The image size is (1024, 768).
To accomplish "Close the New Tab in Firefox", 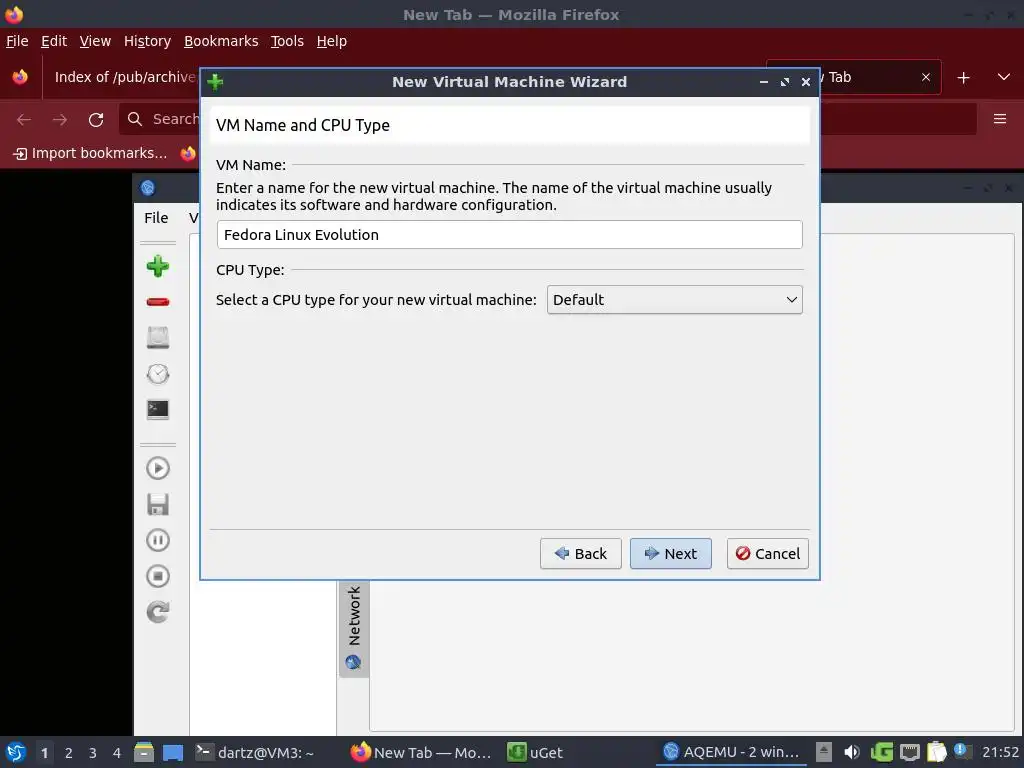I will pyautogui.click(x=925, y=77).
